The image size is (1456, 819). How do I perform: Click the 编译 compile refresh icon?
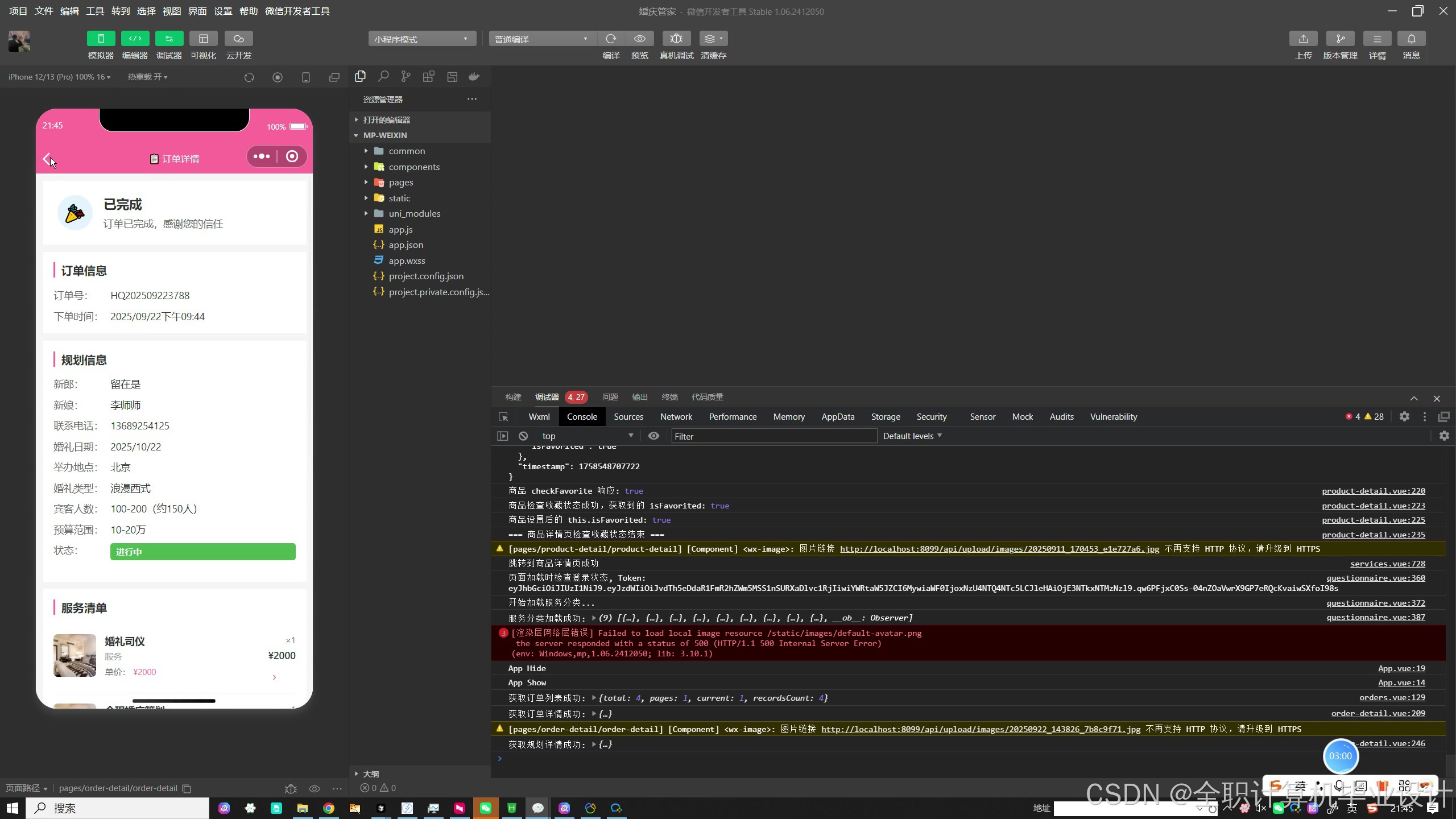click(x=611, y=39)
